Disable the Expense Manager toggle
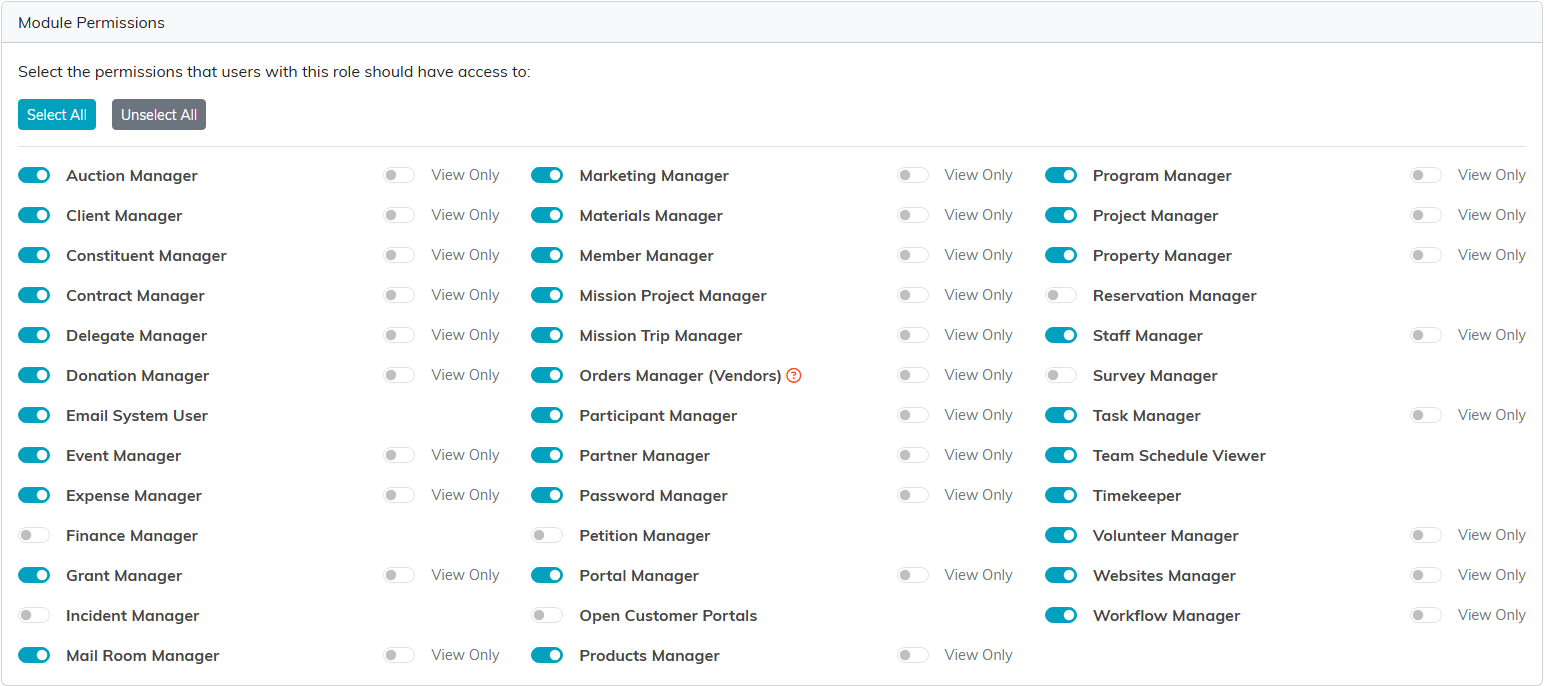The height and width of the screenshot is (686, 1545). [x=34, y=496]
